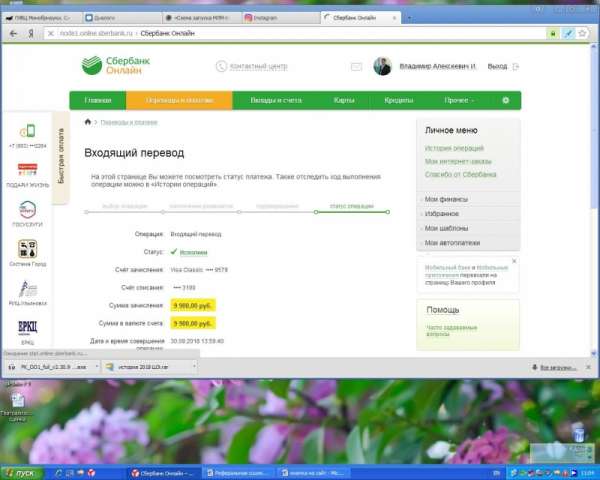This screenshot has height=480, width=600.
Task: Open the settings gear in green menu
Action: pos(505,100)
